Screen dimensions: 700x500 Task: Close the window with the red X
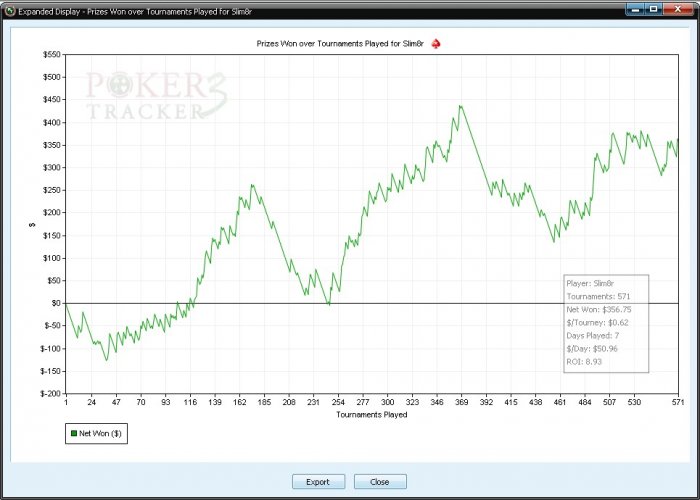(678, 9)
